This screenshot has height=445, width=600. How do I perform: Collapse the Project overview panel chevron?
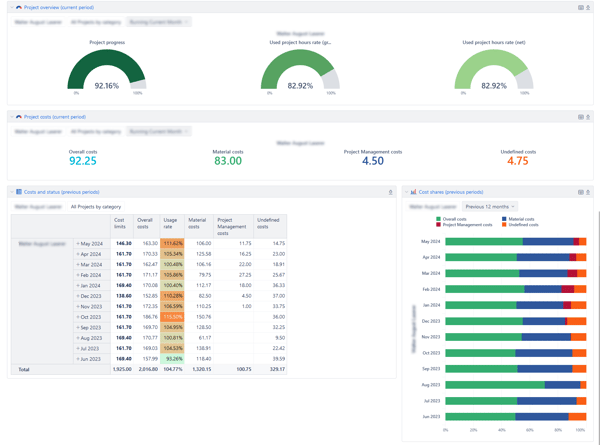(x=12, y=7)
